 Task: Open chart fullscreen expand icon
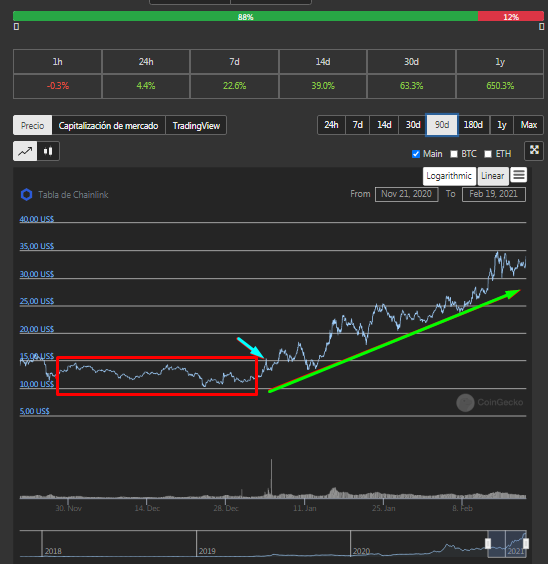pos(534,150)
